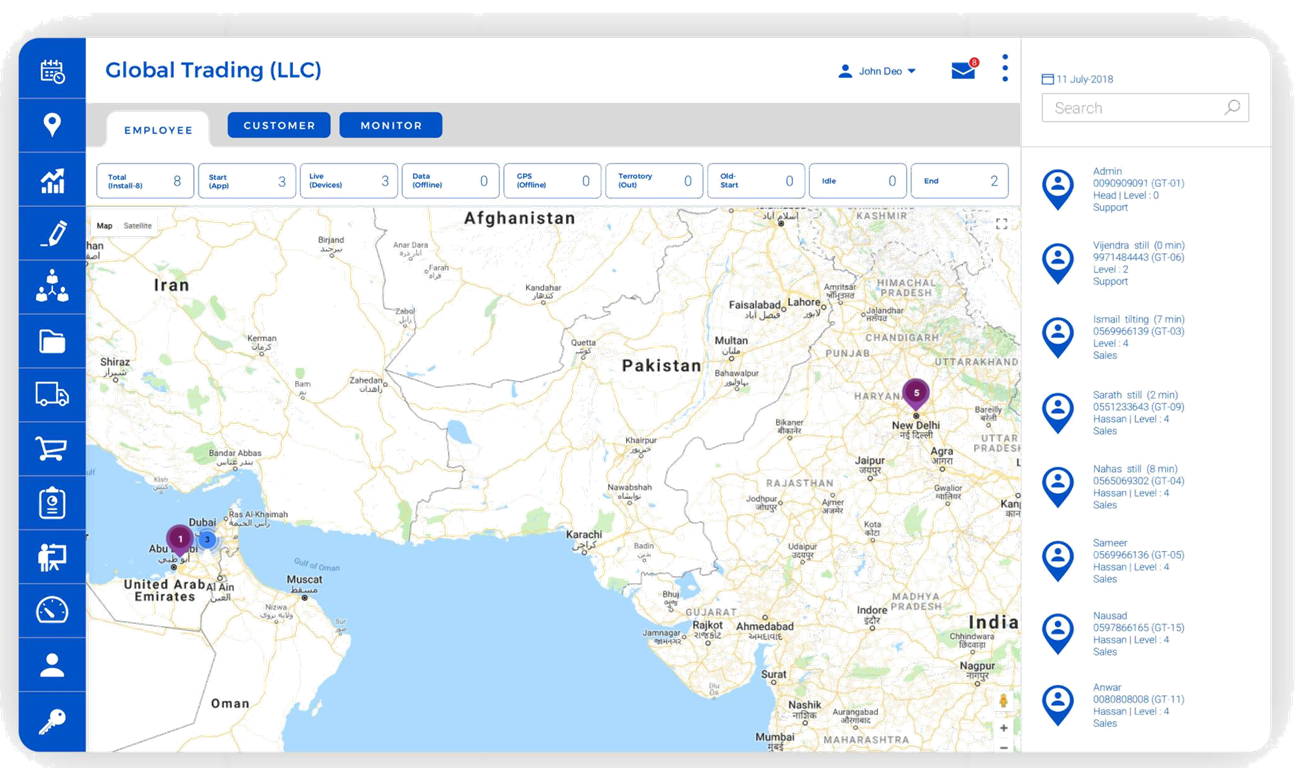Open the analytics chart sidebar icon
The height and width of the screenshot is (768, 1305).
[52, 180]
